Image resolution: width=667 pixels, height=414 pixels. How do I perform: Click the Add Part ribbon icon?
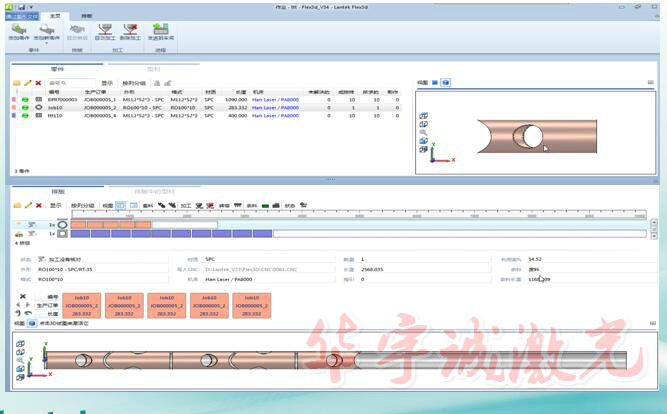(x=18, y=31)
